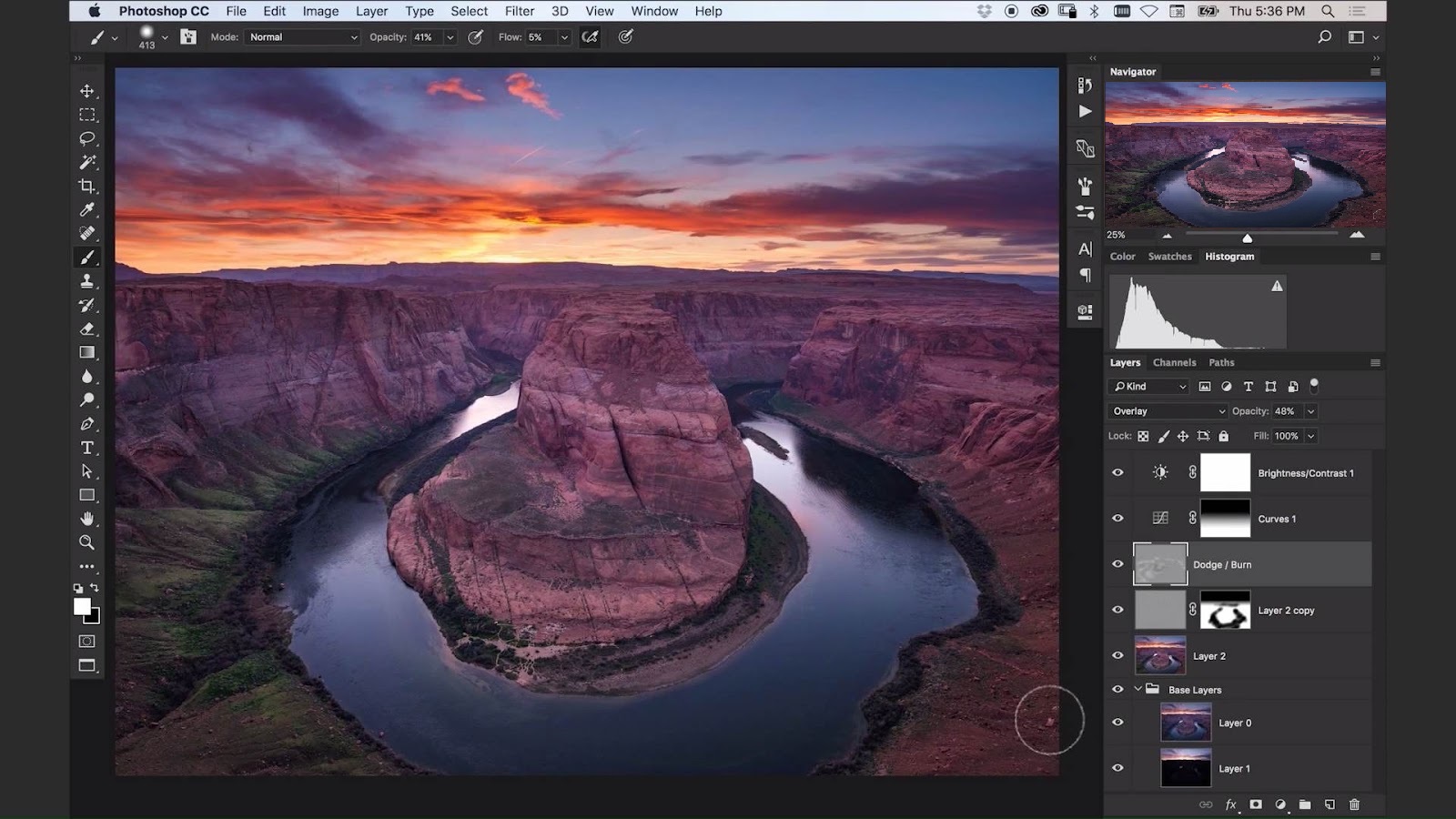Select the Horizontal Type tool

point(87,448)
